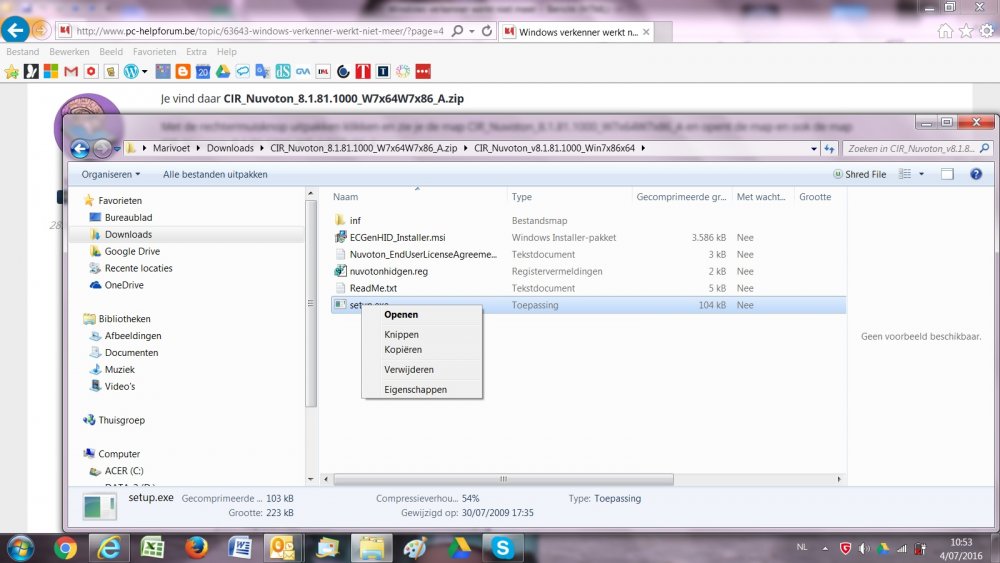The image size is (1000, 563).
Task: Click the WordPress bookmark icon
Action: pos(131,71)
